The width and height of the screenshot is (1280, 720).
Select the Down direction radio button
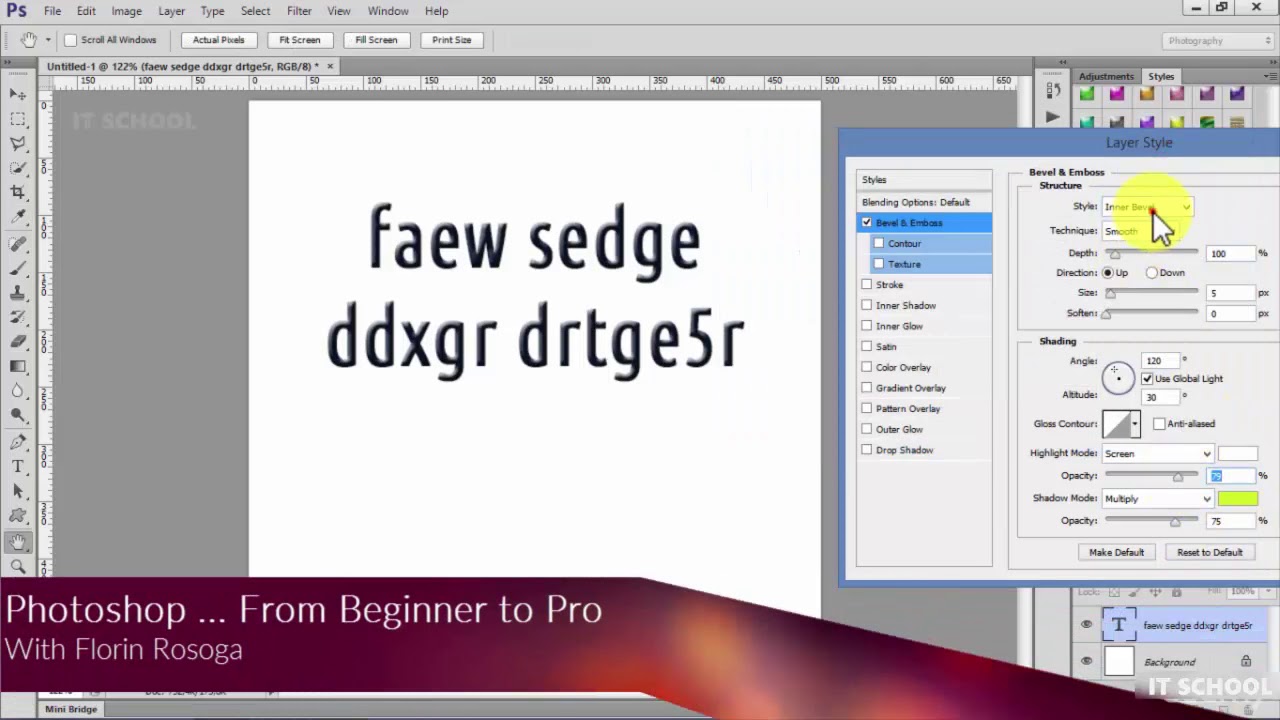pyautogui.click(x=1152, y=273)
